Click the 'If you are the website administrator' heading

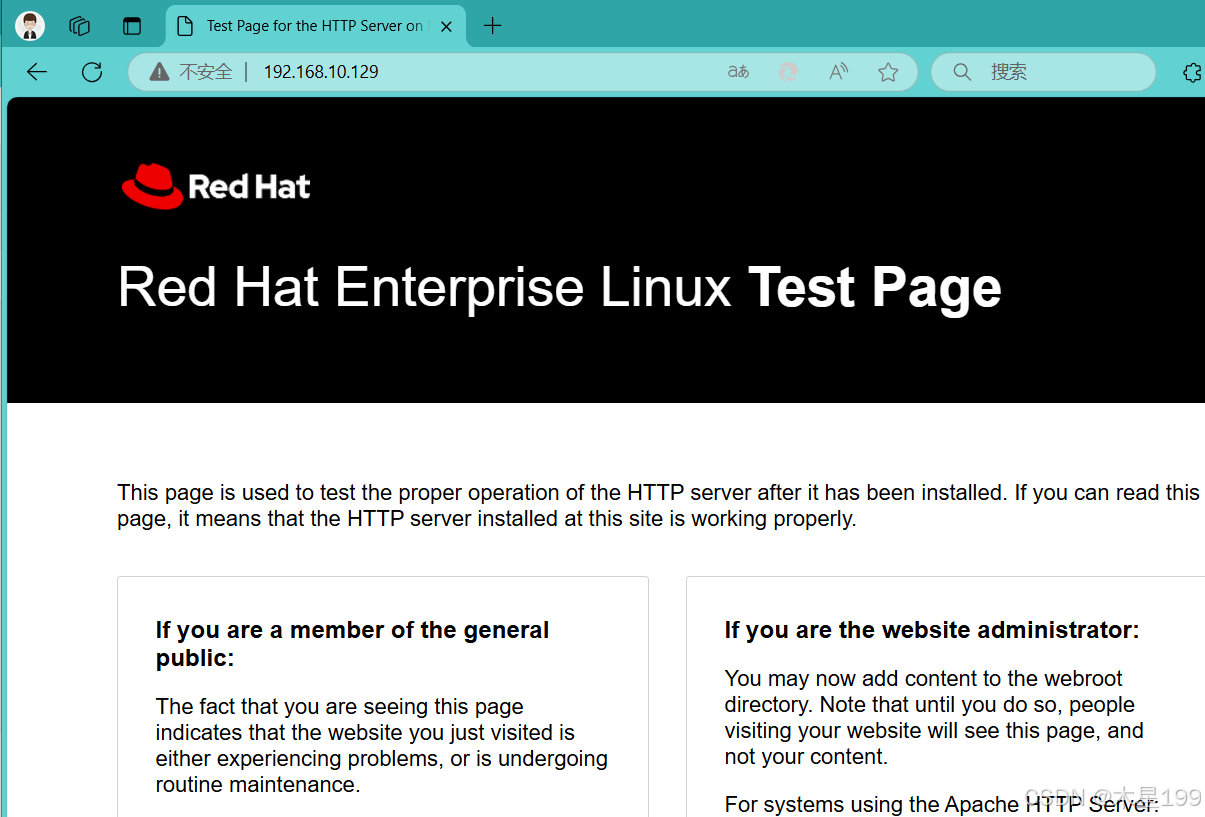pos(932,630)
